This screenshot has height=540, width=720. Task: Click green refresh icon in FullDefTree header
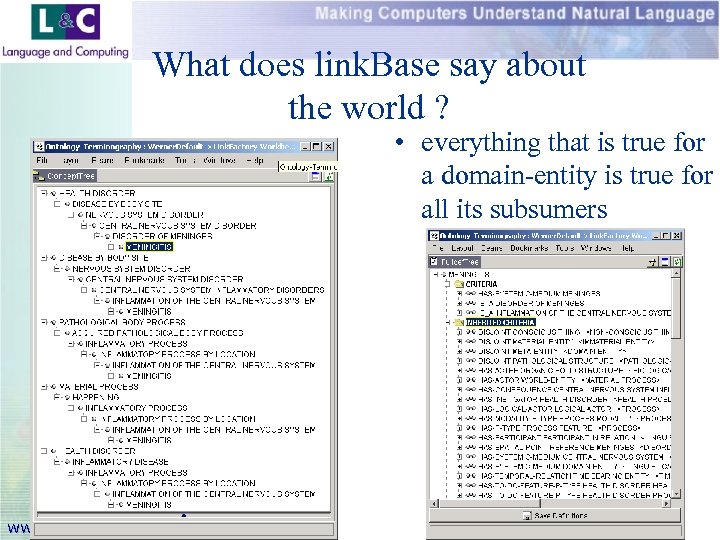[x=677, y=262]
